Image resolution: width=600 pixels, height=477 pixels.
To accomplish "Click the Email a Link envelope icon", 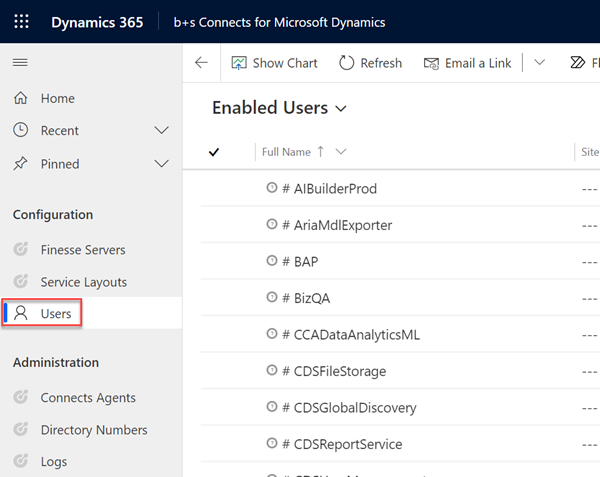I will [431, 63].
